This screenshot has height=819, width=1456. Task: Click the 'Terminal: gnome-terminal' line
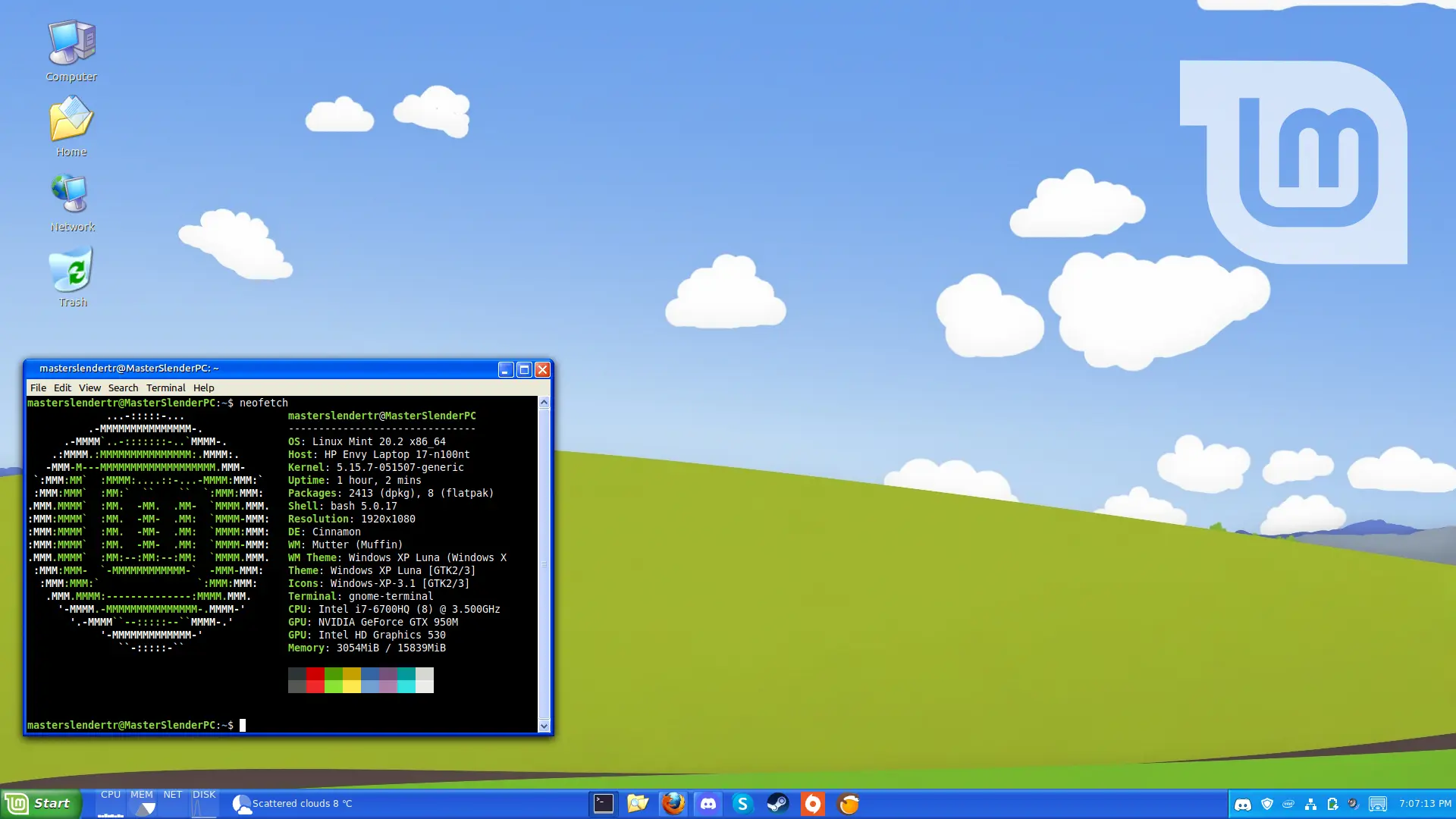[361, 596]
